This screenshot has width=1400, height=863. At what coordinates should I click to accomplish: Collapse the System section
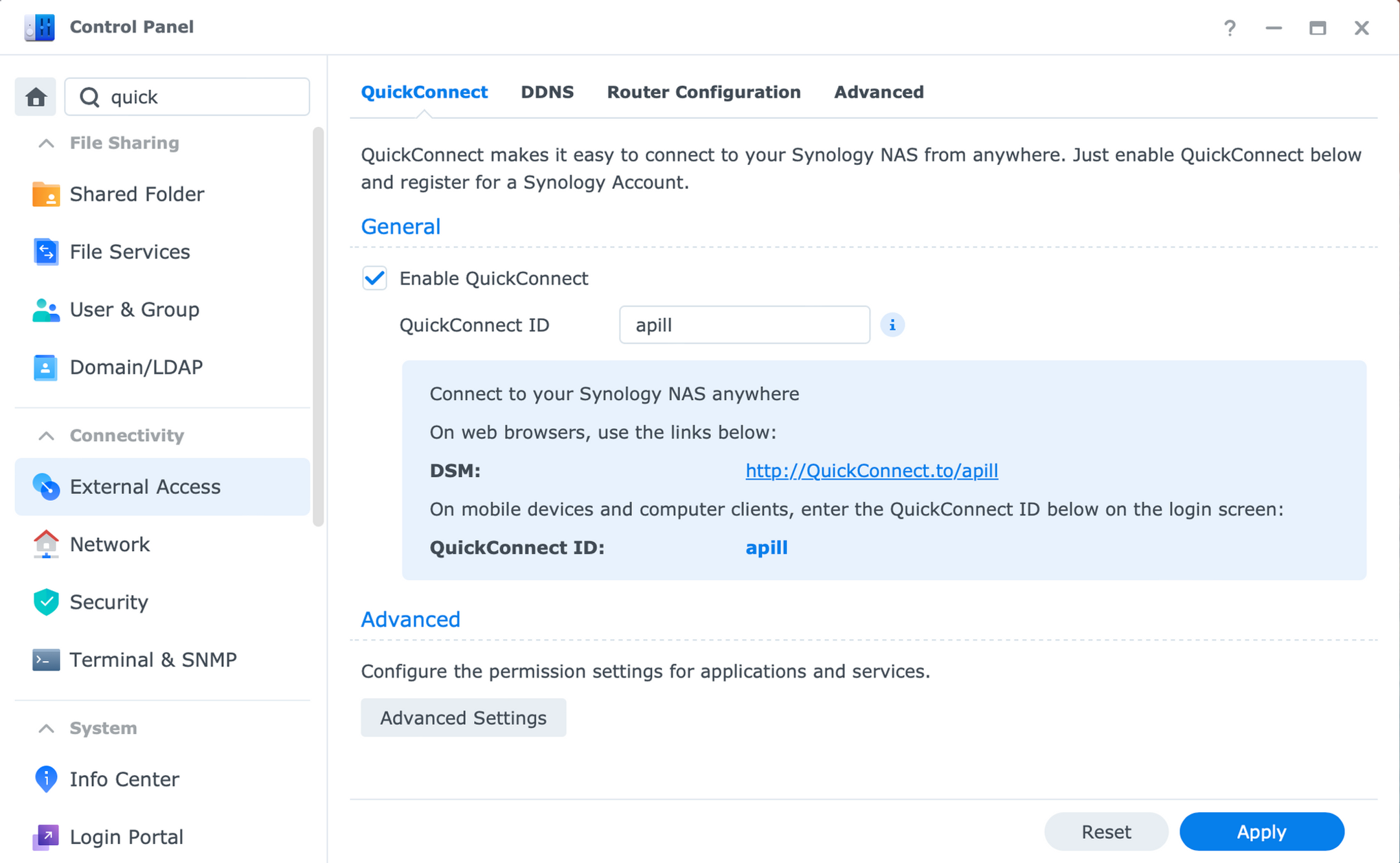46,728
